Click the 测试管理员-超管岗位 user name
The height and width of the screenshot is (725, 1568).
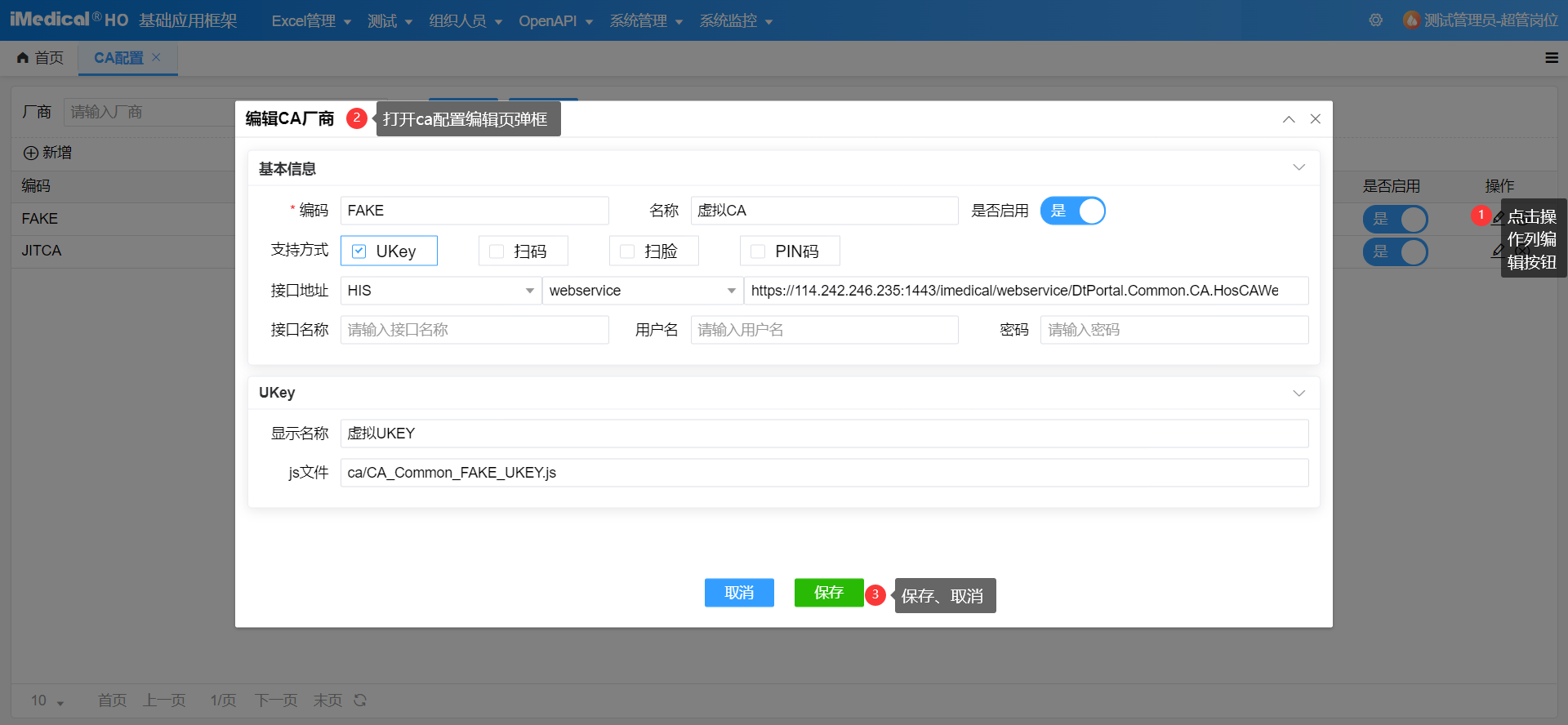tap(1491, 20)
